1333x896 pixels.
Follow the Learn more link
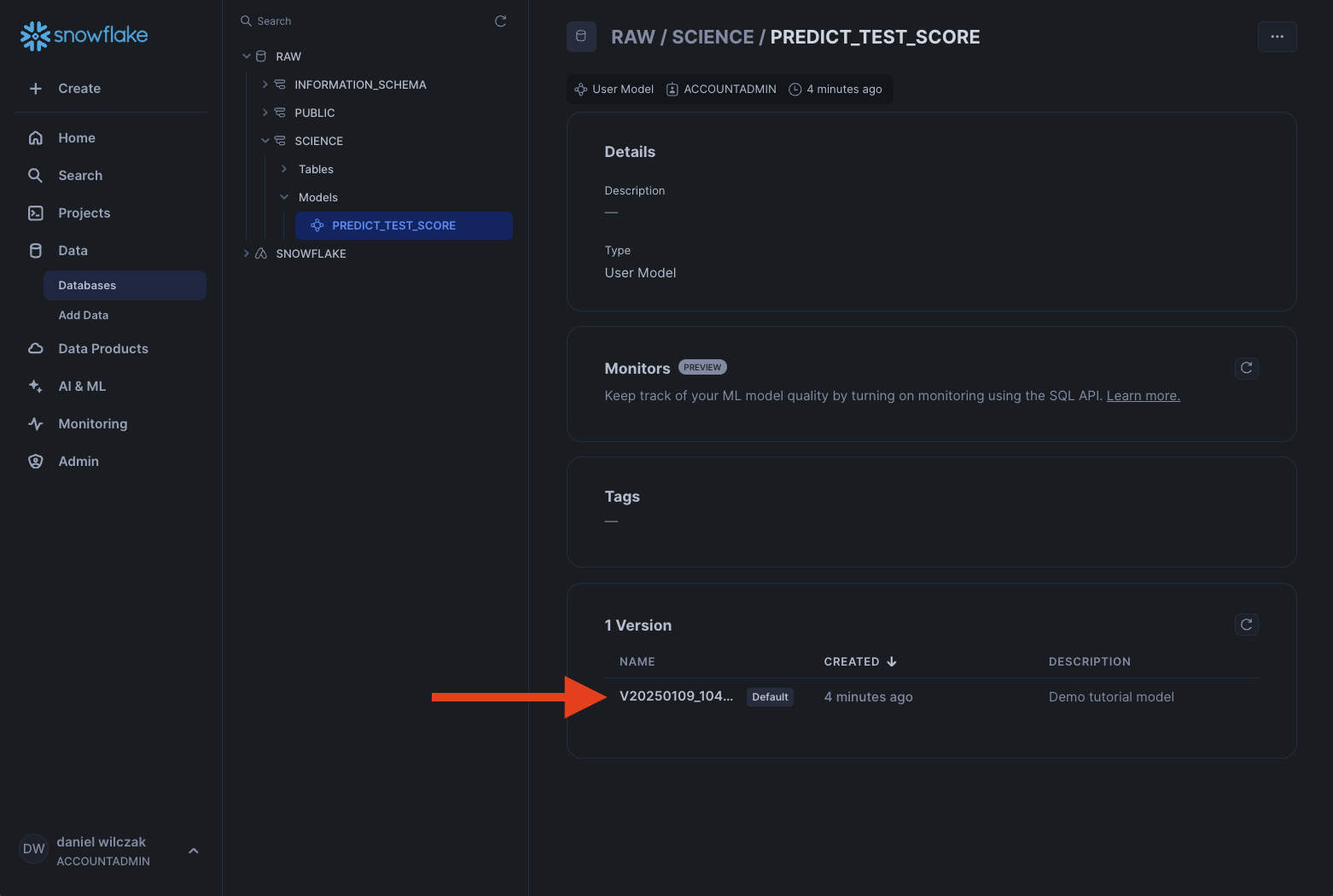1144,396
